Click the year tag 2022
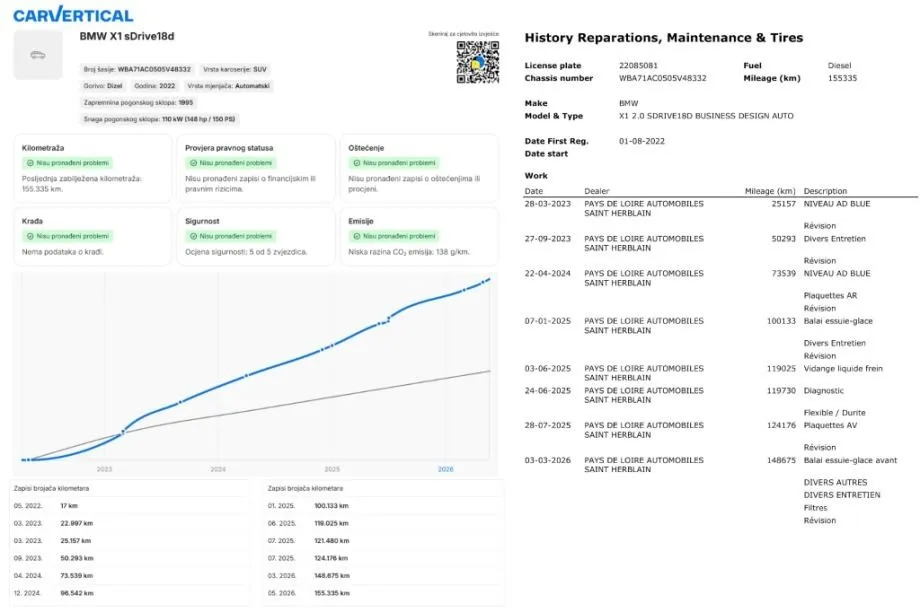 (x=155, y=86)
